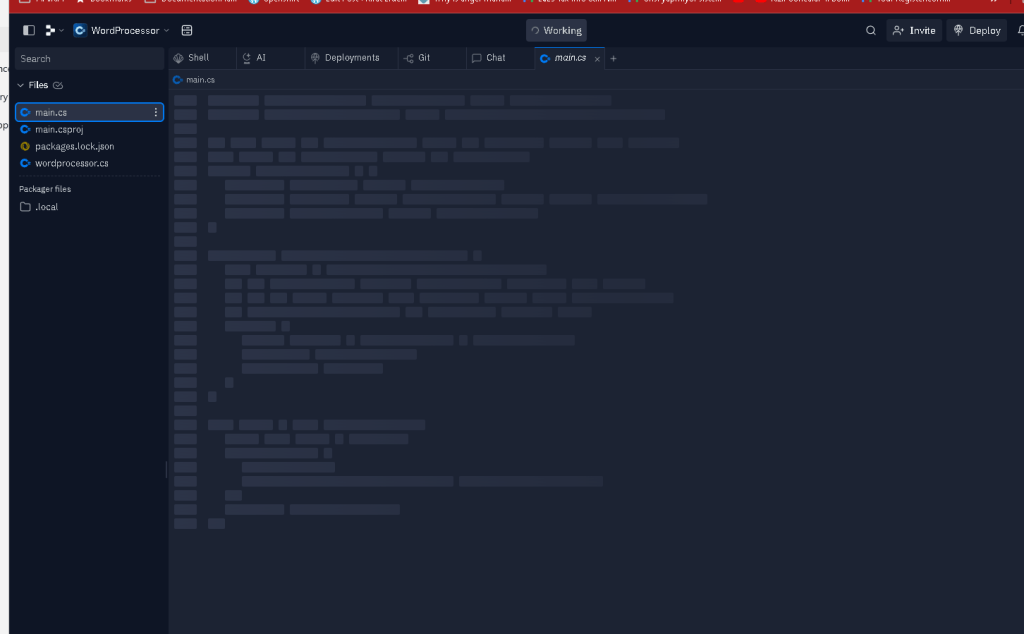1024x634 pixels.
Task: Open packages.lock.json file
Action: (x=89, y=146)
